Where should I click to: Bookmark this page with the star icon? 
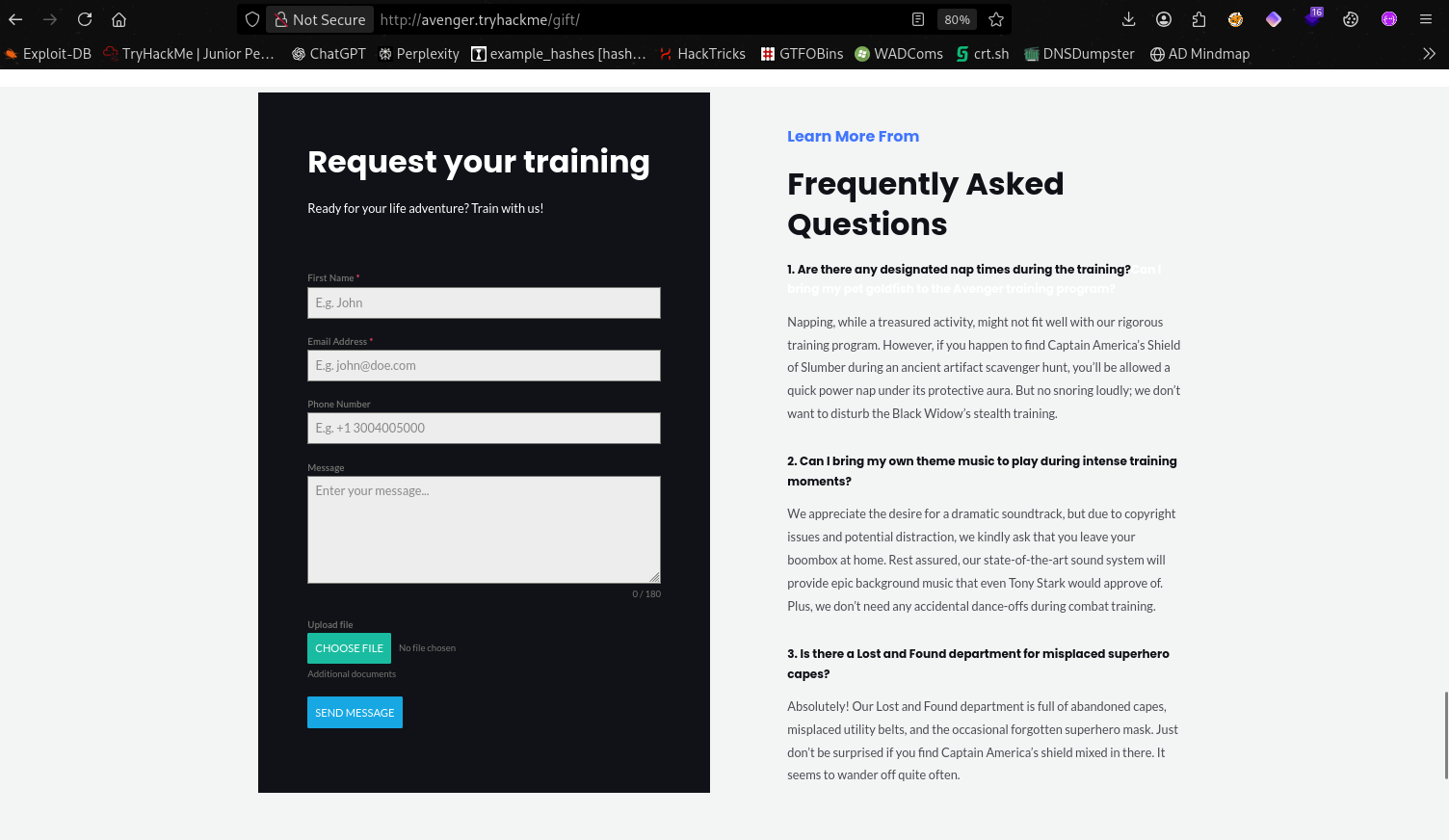pyautogui.click(x=996, y=19)
